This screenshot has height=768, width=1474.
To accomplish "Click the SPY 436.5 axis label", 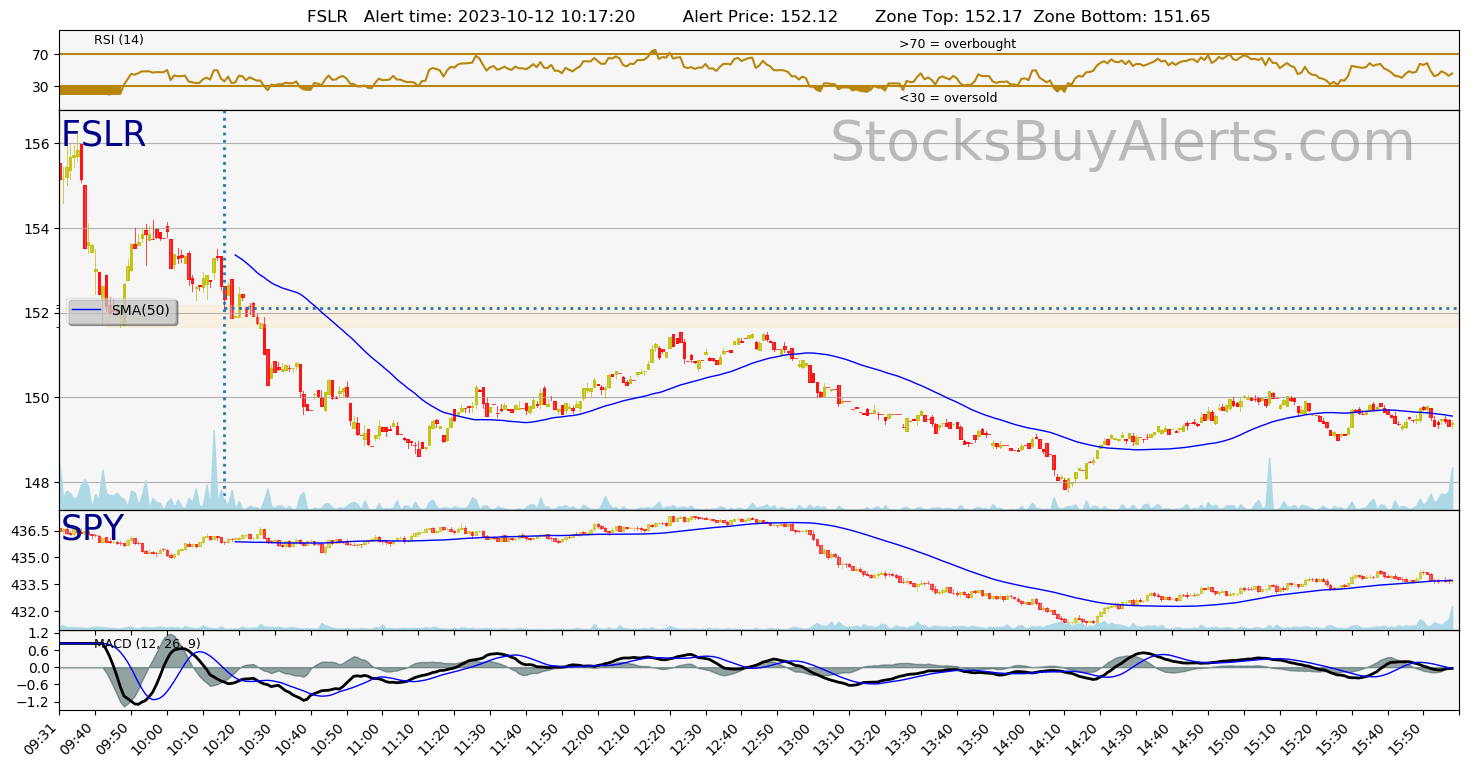I will click(30, 531).
